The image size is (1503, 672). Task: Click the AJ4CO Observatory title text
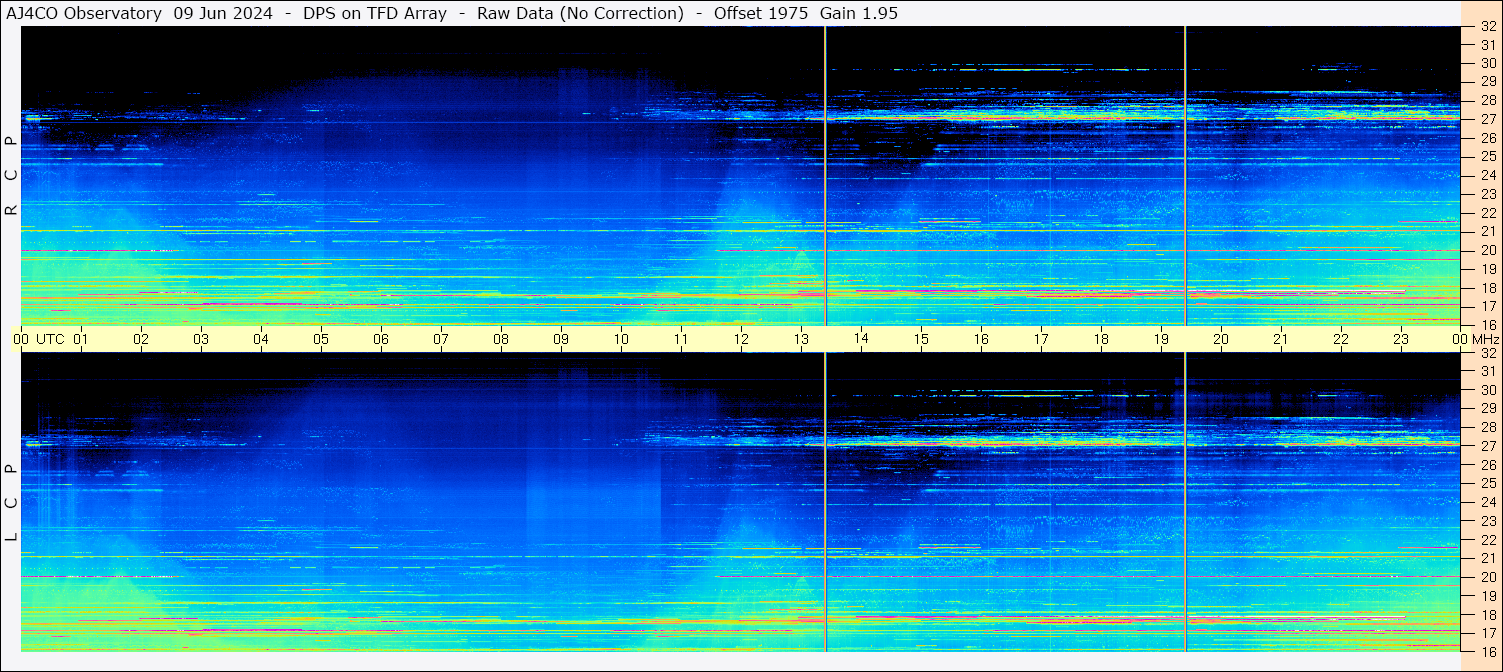(x=84, y=13)
